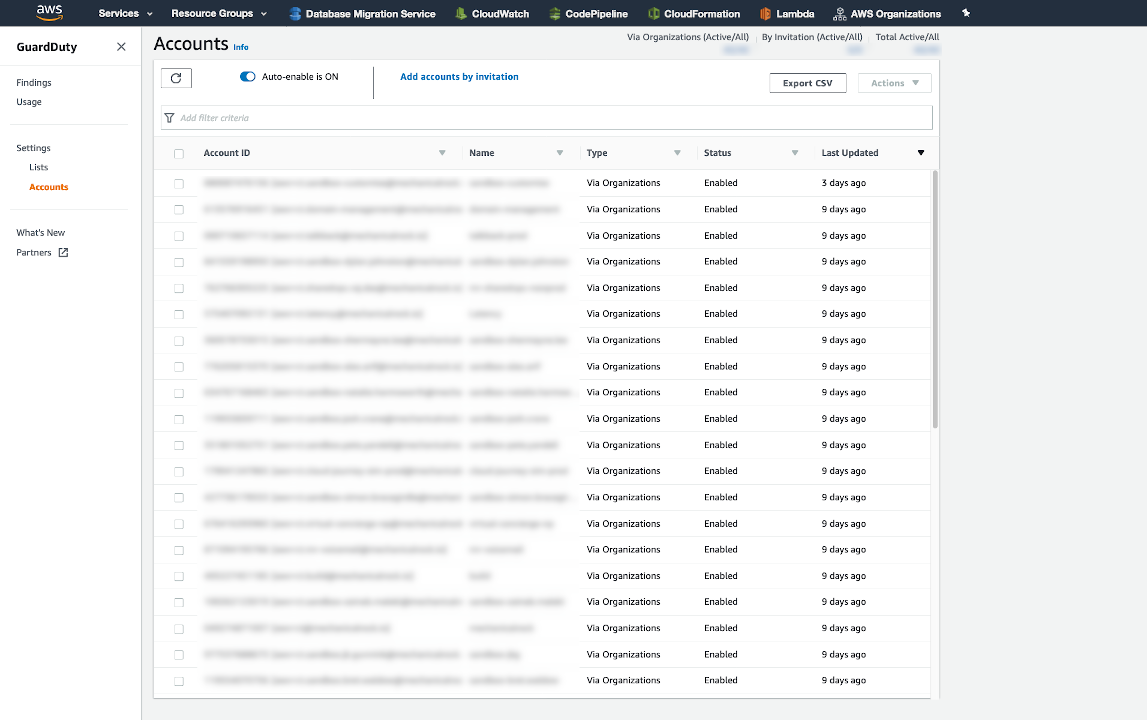Click the pin shortcuts icon
The width and height of the screenshot is (1147, 720).
(x=966, y=13)
